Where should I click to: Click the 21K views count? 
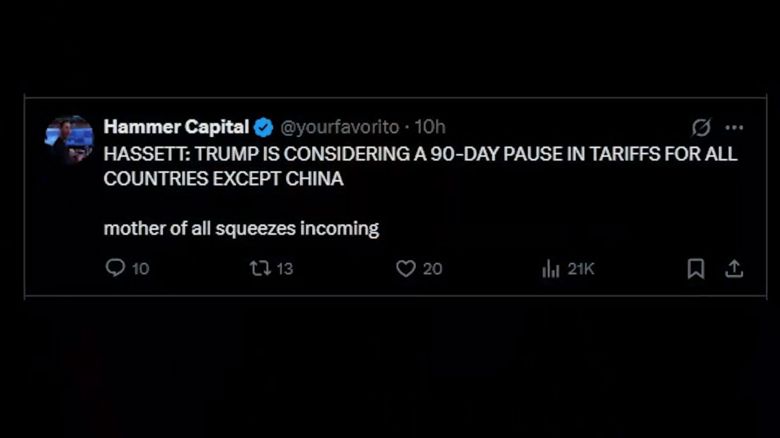(x=581, y=268)
